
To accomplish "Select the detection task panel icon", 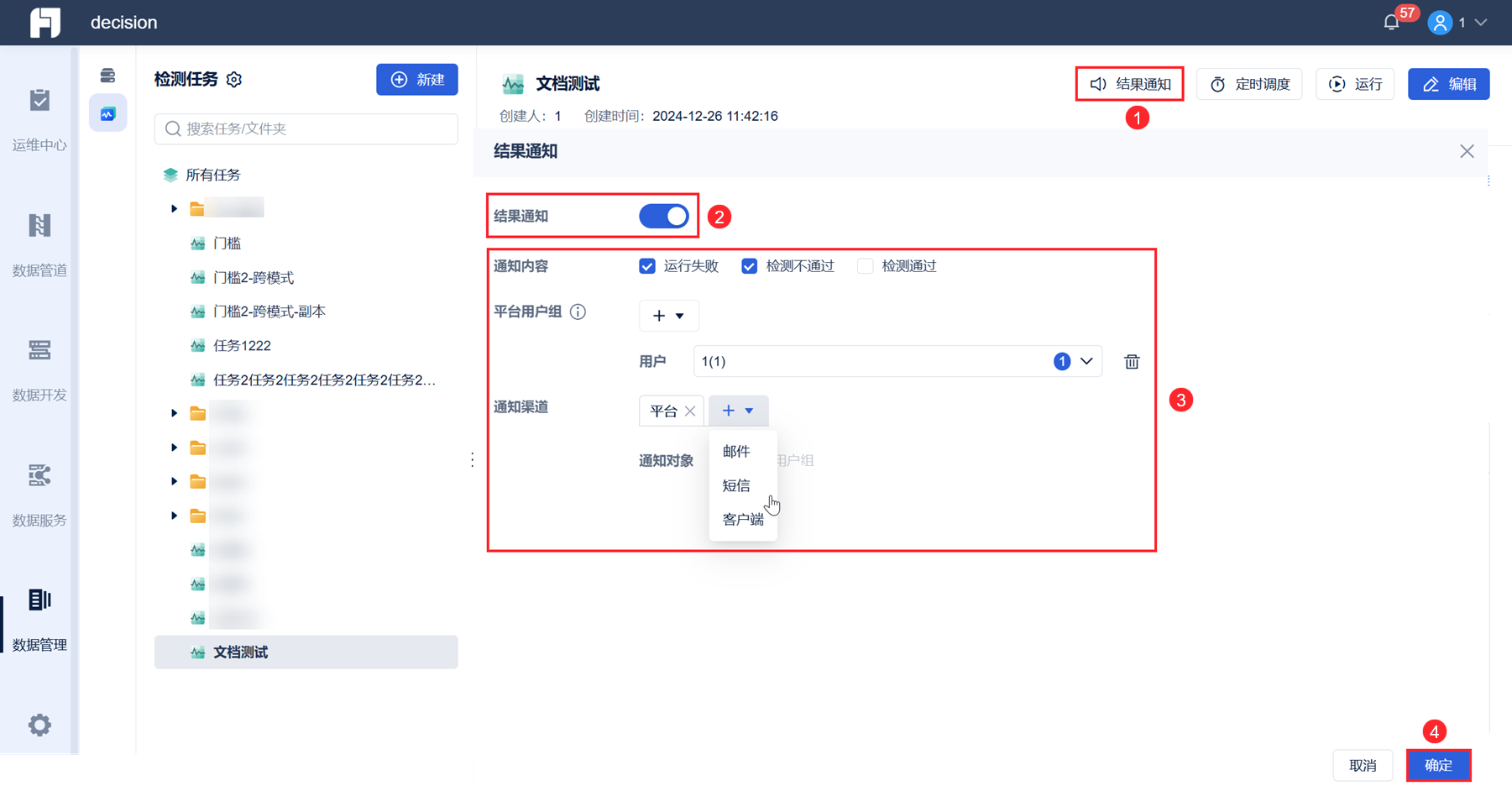I will tap(108, 113).
